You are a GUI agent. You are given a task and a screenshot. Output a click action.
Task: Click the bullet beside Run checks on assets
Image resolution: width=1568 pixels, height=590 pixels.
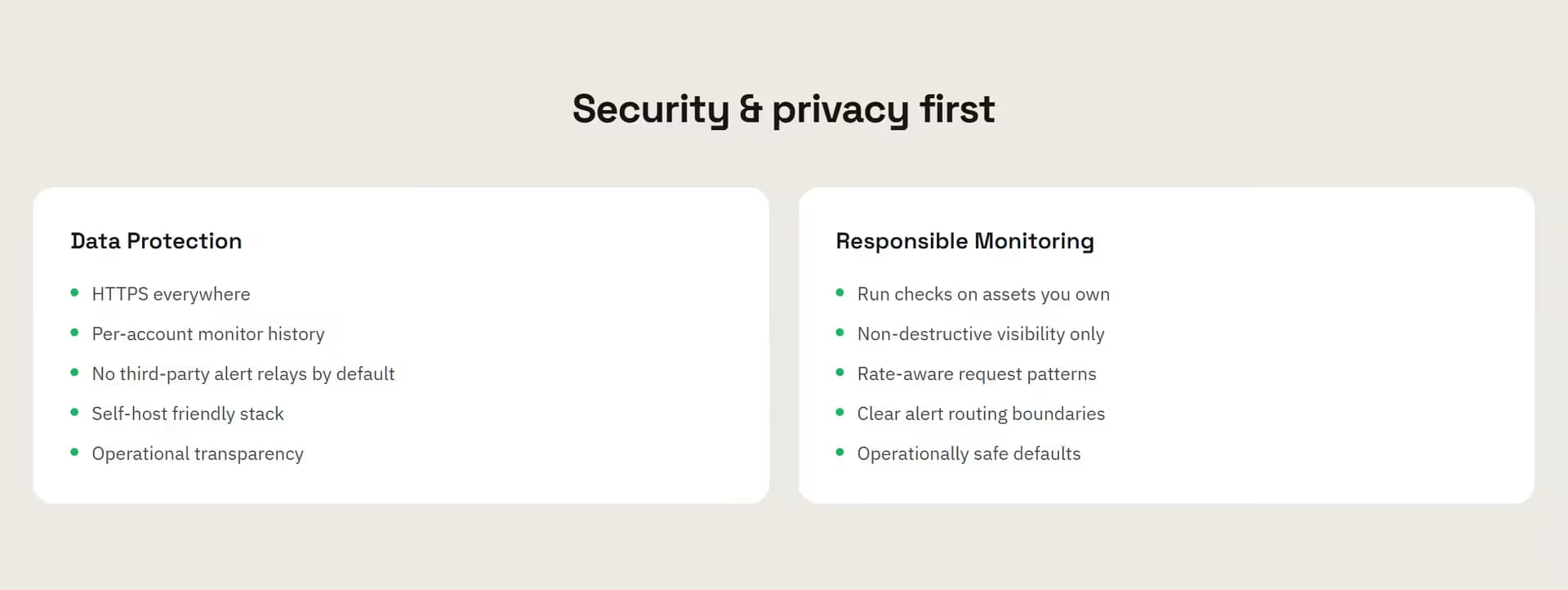pos(840,293)
